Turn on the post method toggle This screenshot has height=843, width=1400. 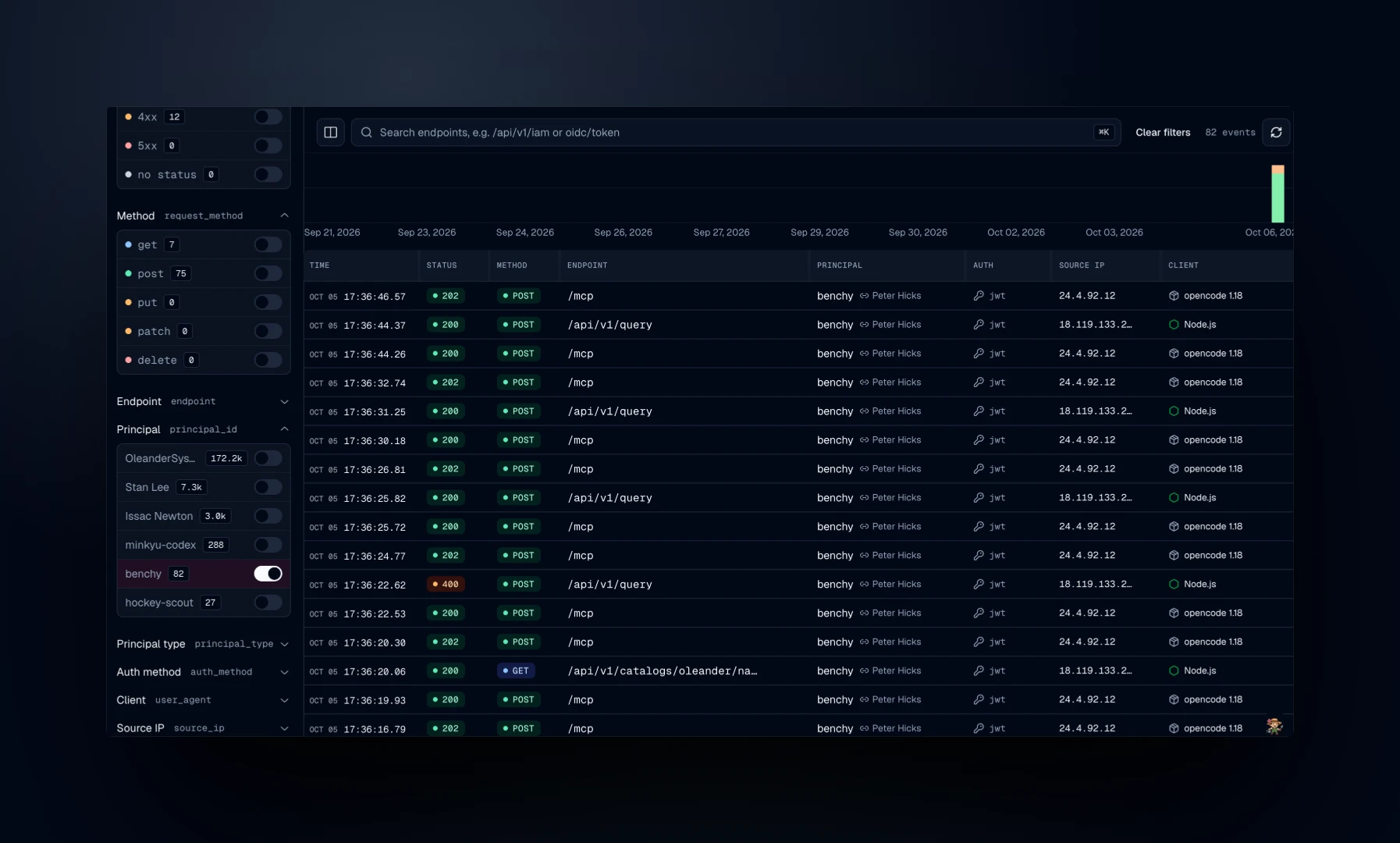click(268, 274)
